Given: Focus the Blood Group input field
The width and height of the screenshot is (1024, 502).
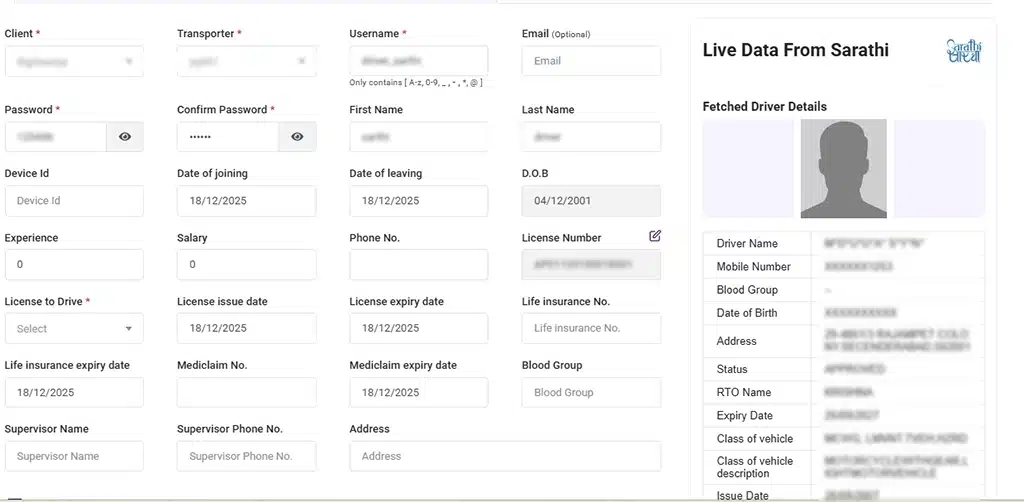Looking at the screenshot, I should click(591, 392).
